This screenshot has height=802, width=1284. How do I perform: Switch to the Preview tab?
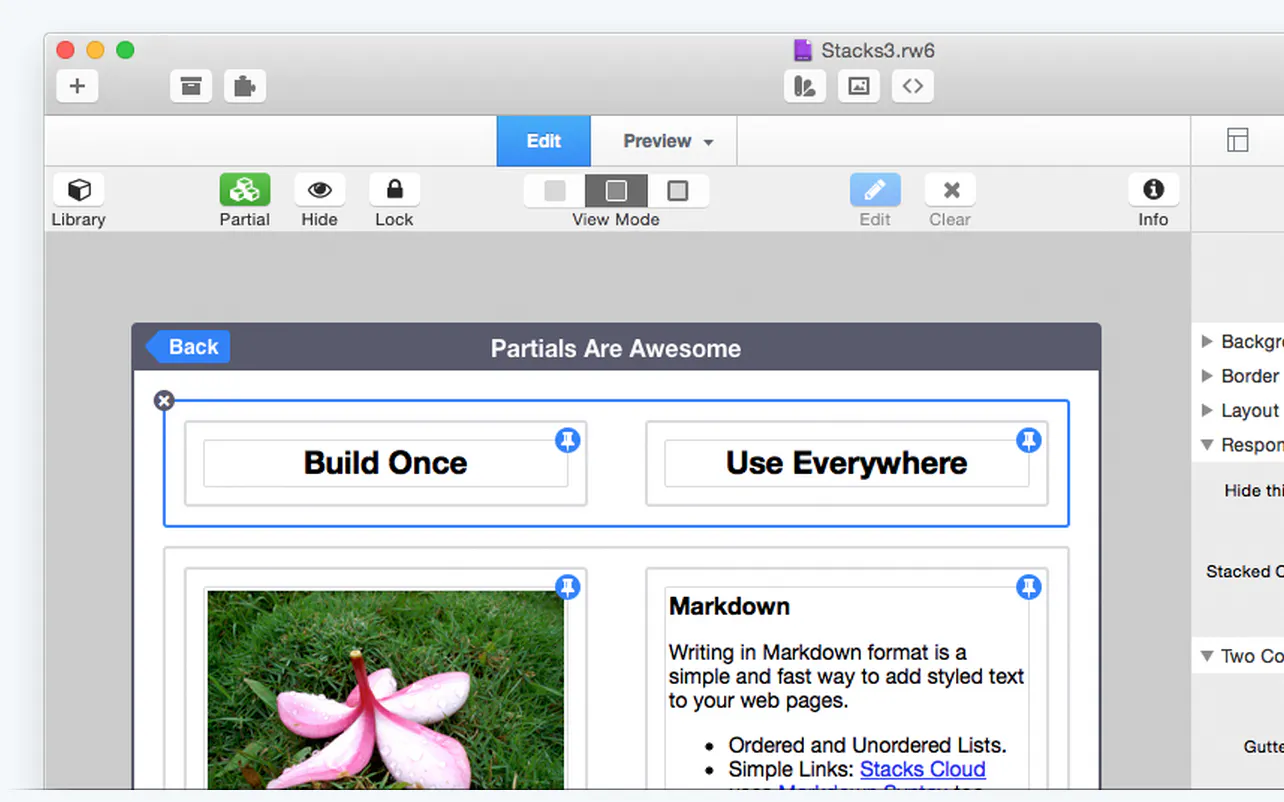click(657, 141)
